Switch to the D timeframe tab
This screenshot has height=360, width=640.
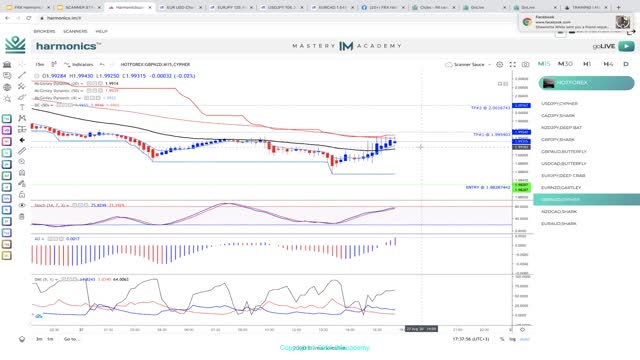(626, 64)
